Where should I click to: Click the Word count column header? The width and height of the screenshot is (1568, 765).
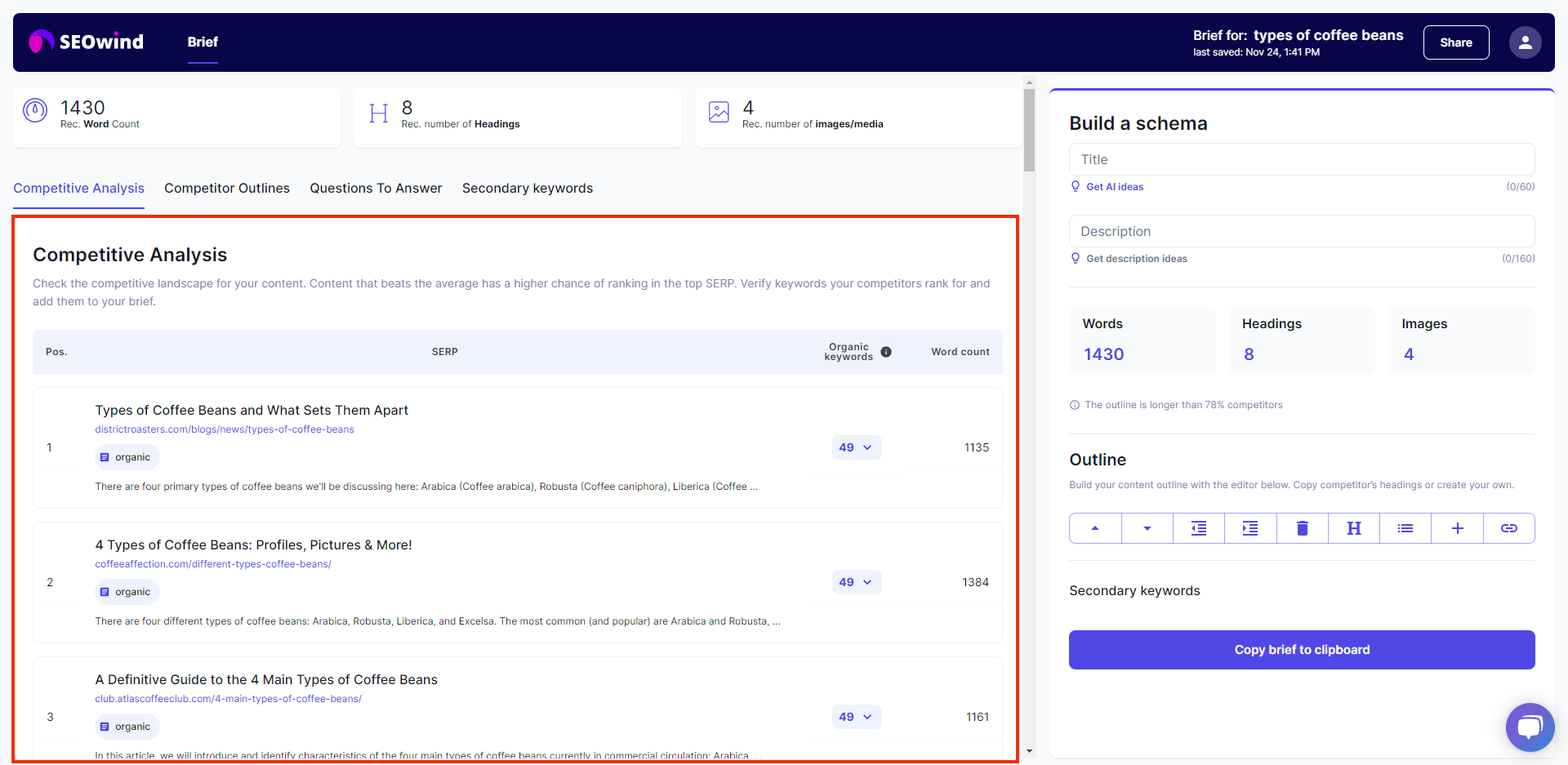pyautogui.click(x=960, y=352)
